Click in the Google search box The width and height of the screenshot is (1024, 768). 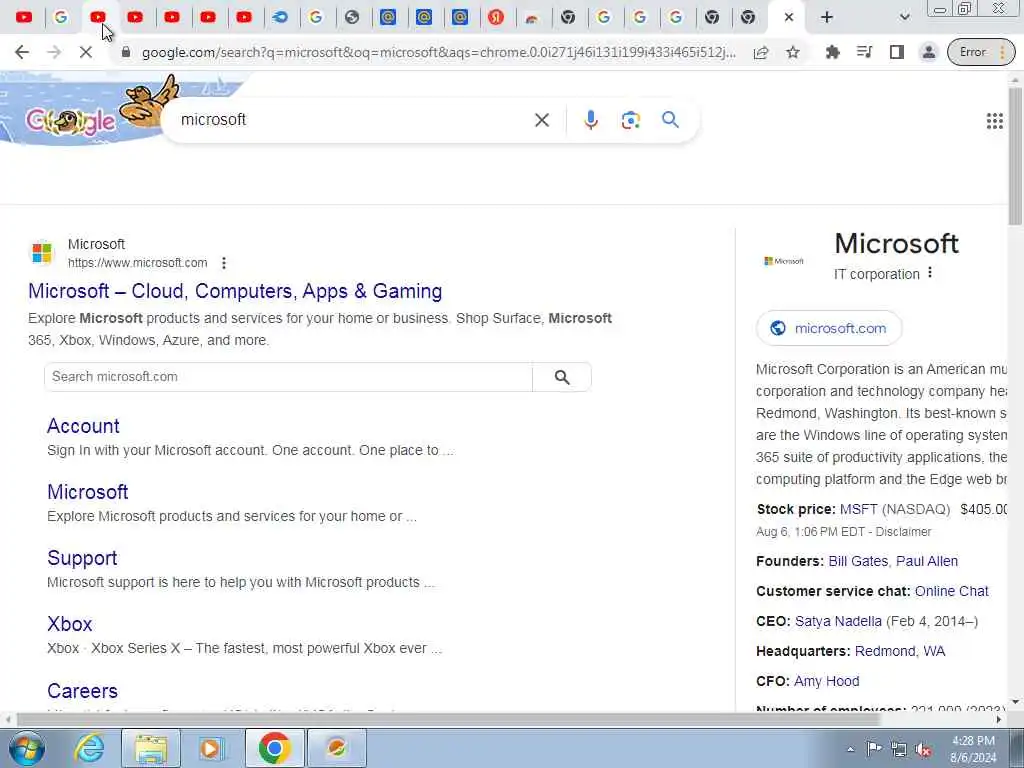(x=353, y=120)
